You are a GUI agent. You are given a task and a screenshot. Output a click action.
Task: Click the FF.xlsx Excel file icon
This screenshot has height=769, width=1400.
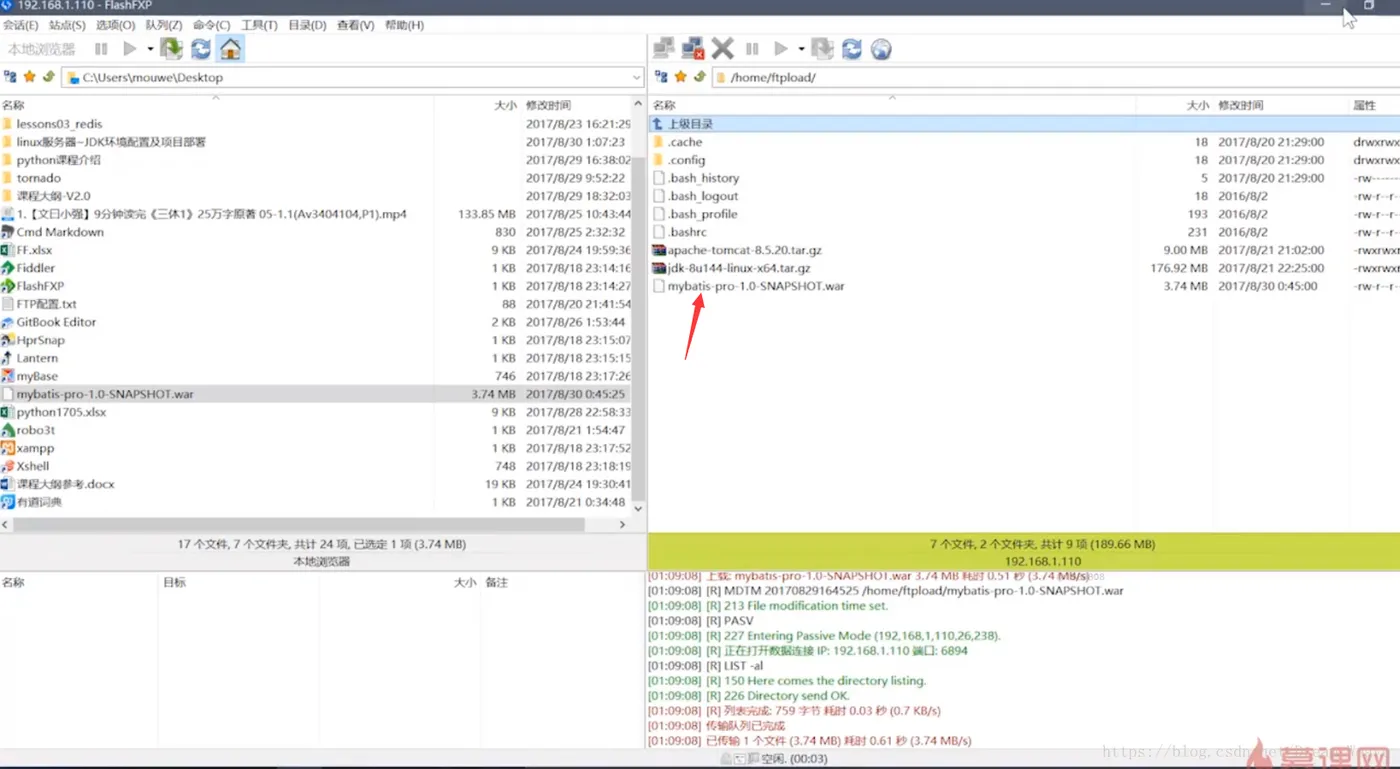tap(8, 250)
